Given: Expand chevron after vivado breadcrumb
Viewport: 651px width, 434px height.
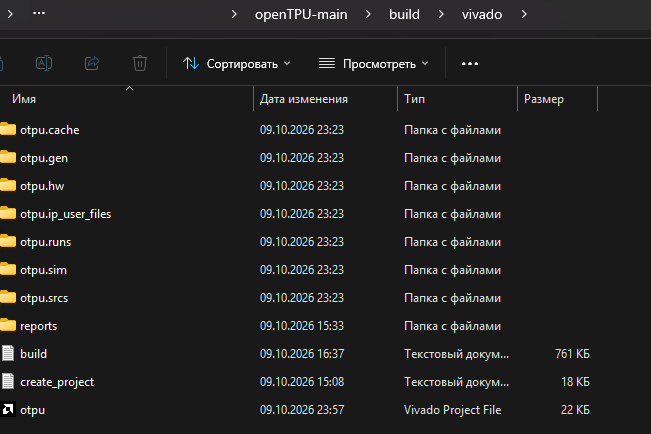Looking at the screenshot, I should (x=524, y=15).
